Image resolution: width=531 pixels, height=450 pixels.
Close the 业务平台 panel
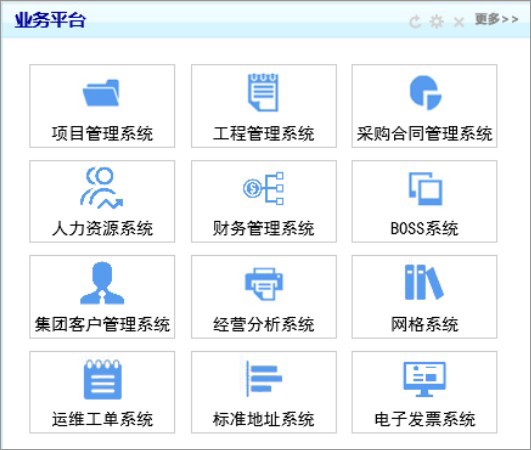[459, 23]
